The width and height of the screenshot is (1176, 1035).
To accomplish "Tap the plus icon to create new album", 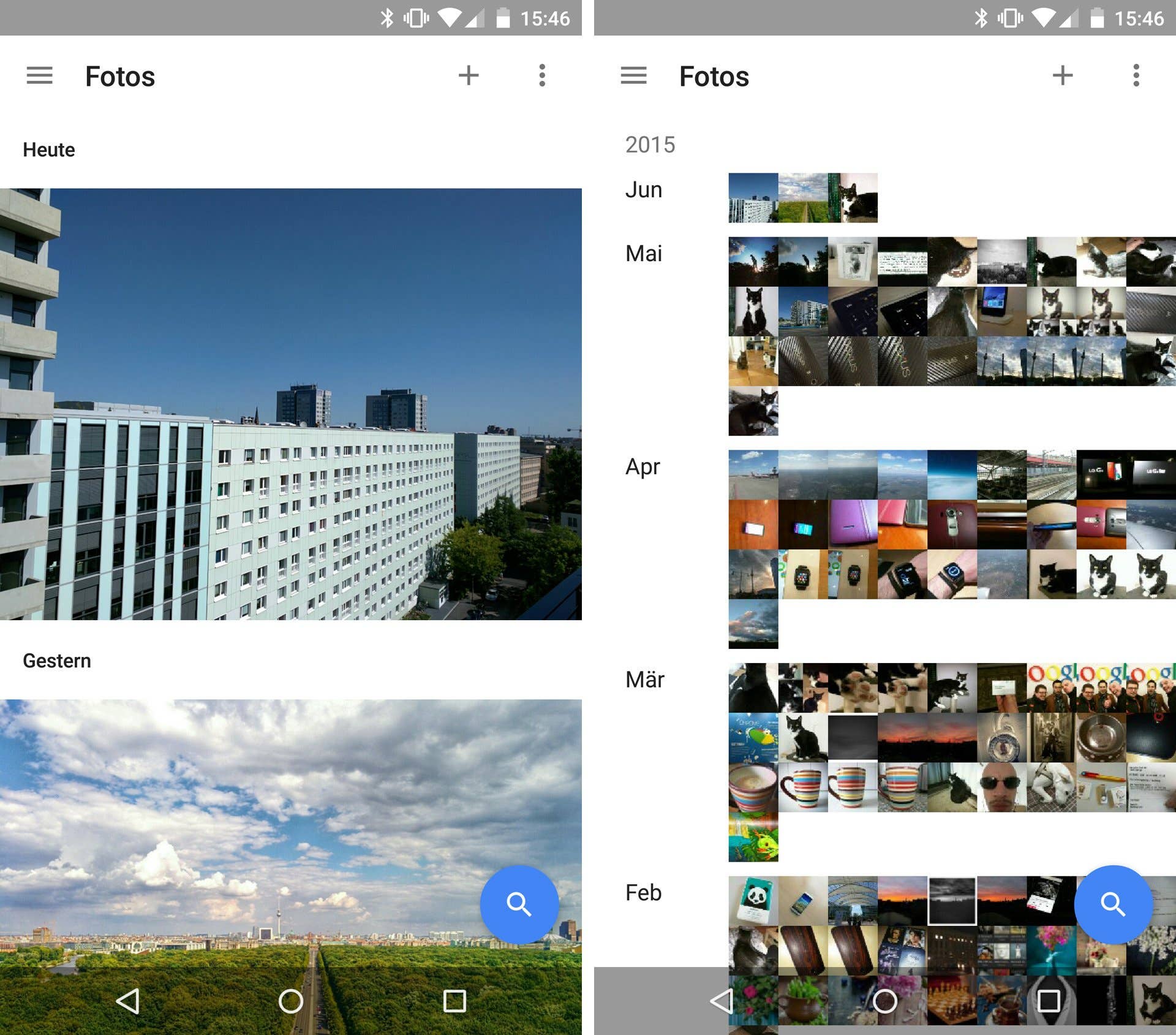I will [x=469, y=75].
